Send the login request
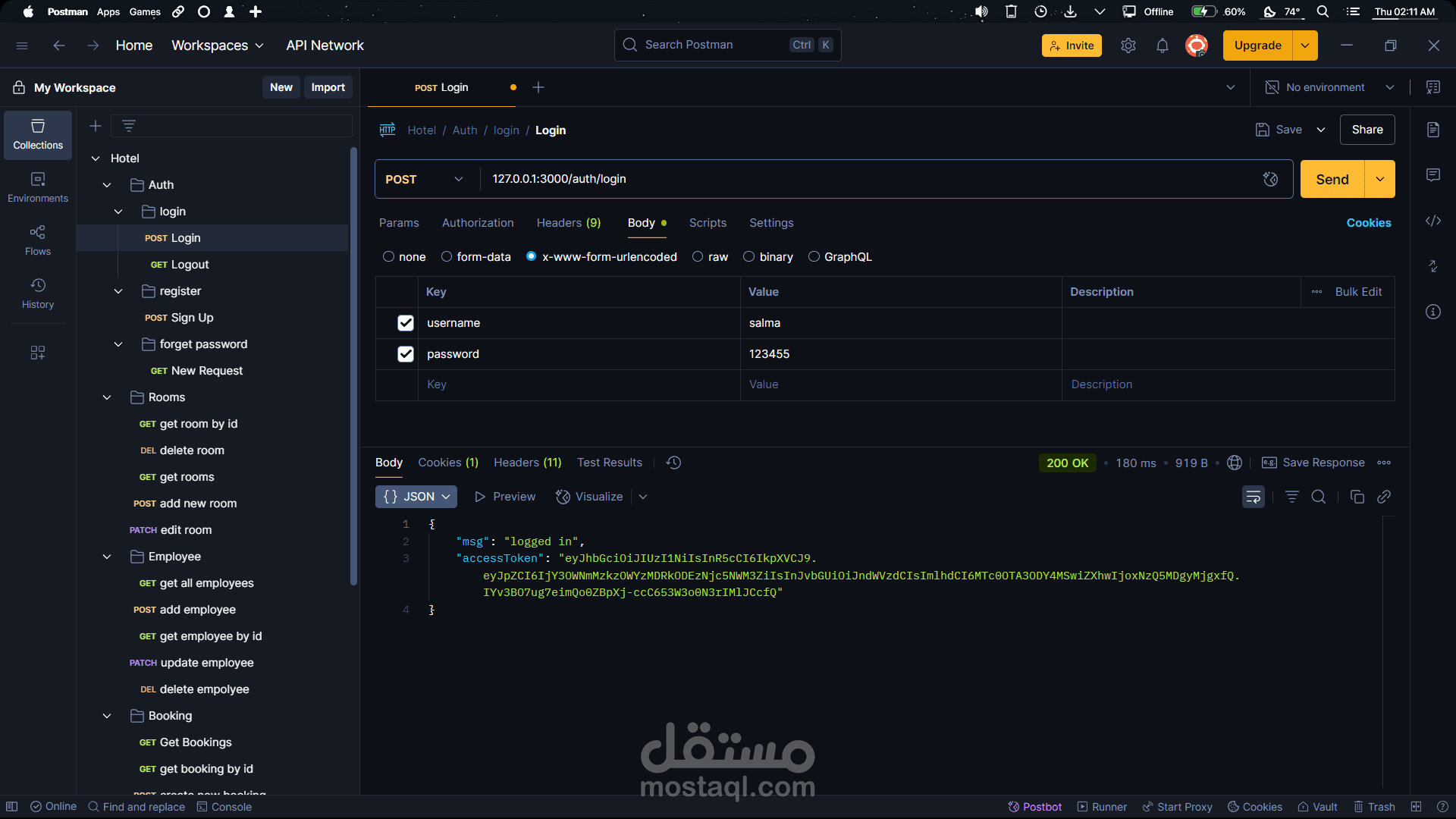 pos(1332,179)
